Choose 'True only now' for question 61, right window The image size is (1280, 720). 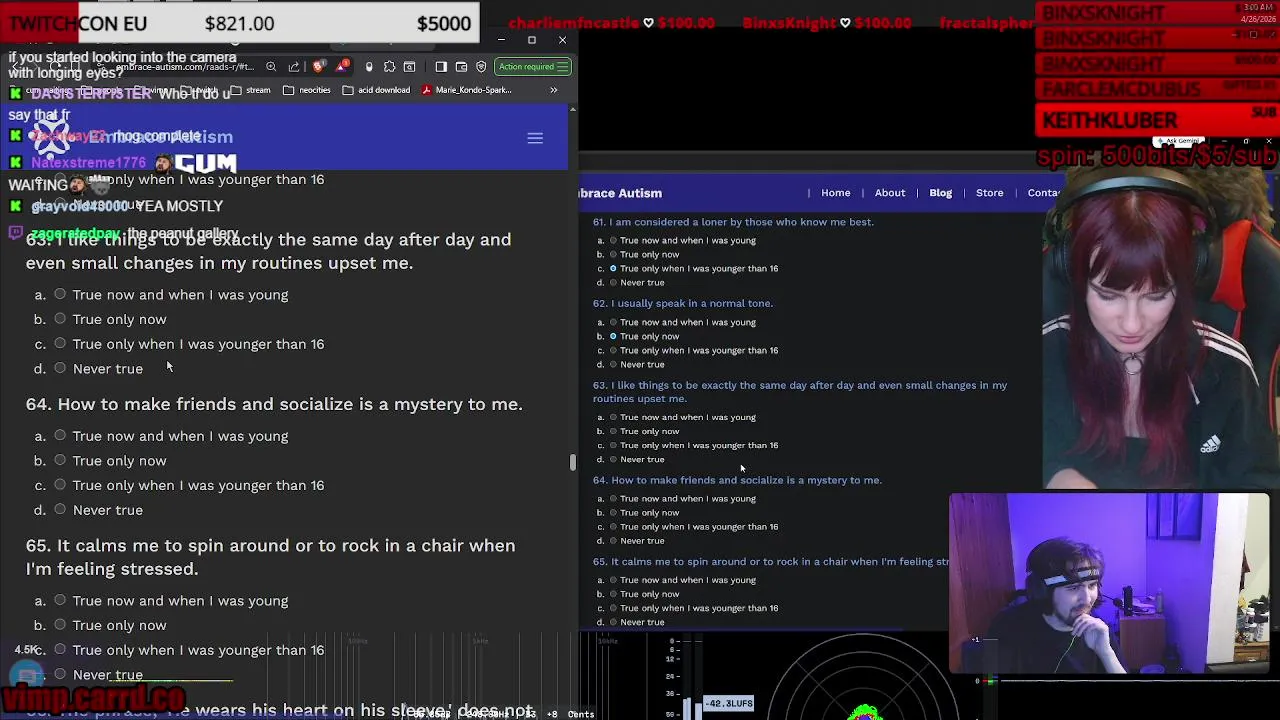[613, 254]
